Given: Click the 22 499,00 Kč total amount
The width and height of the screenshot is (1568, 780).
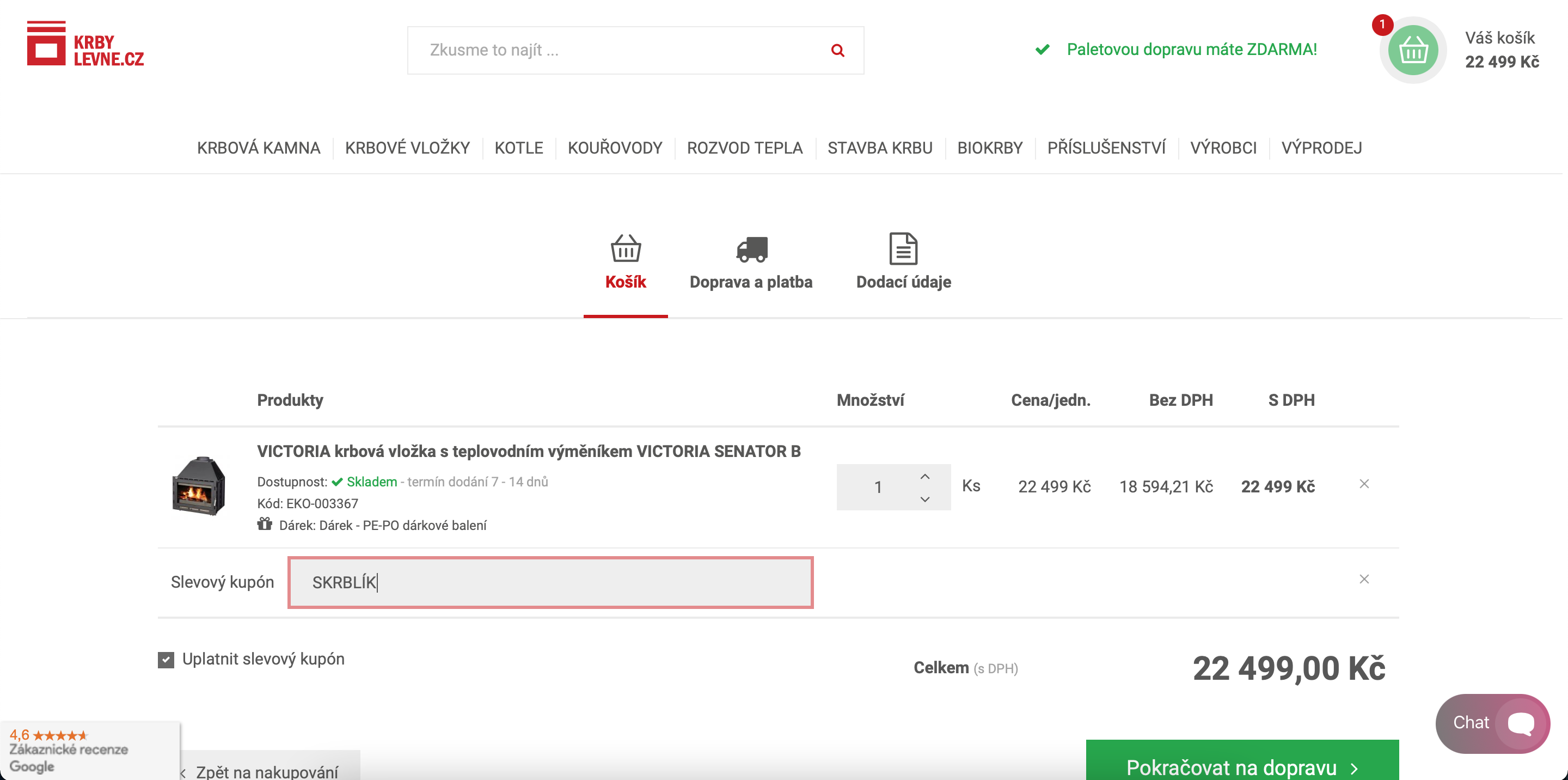Looking at the screenshot, I should (x=1289, y=668).
